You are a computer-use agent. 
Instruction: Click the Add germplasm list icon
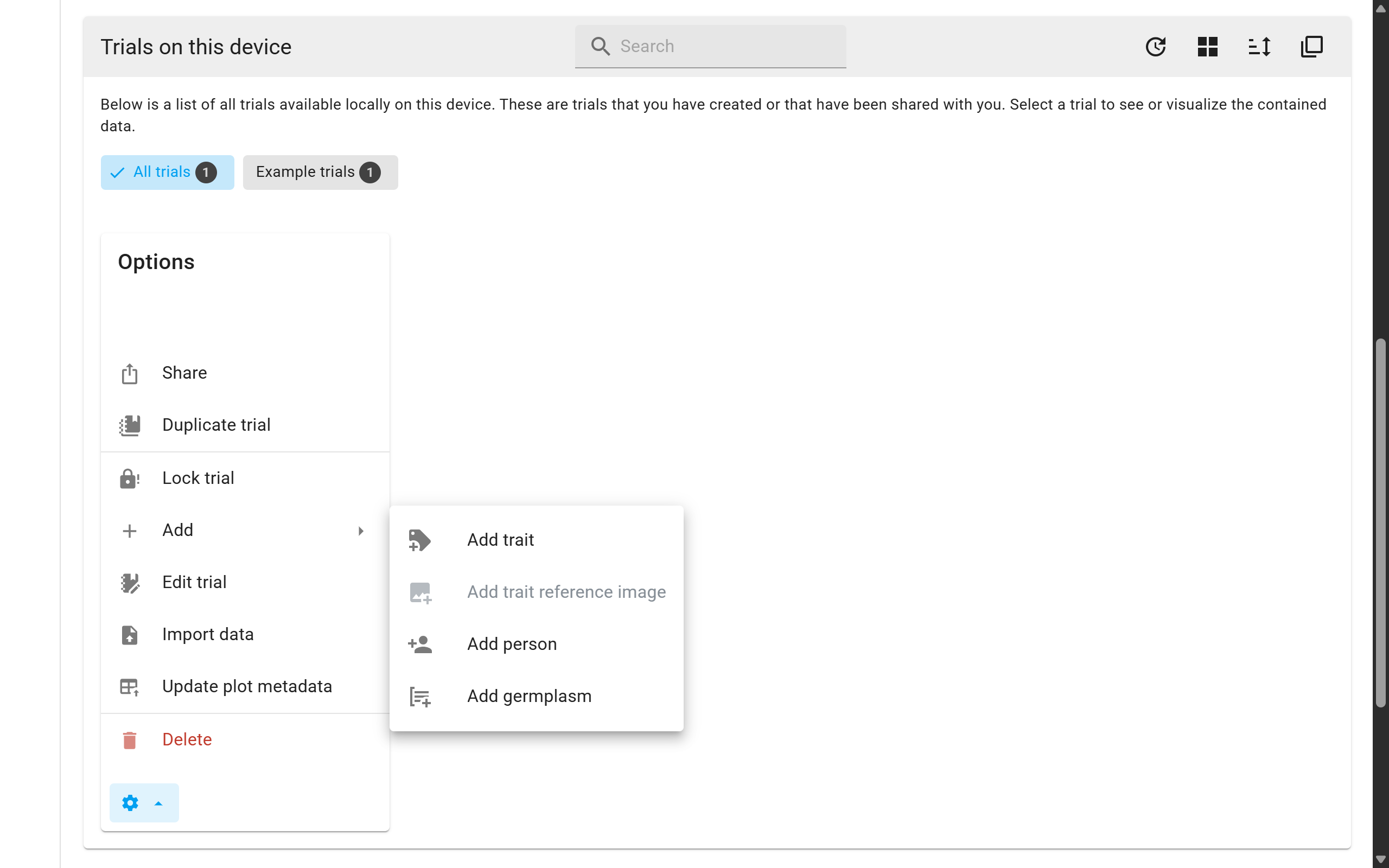(x=420, y=697)
